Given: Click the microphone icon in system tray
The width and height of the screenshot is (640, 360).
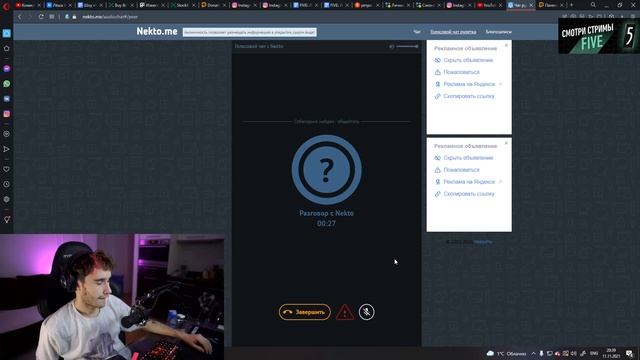Looking at the screenshot, I should 541,353.
